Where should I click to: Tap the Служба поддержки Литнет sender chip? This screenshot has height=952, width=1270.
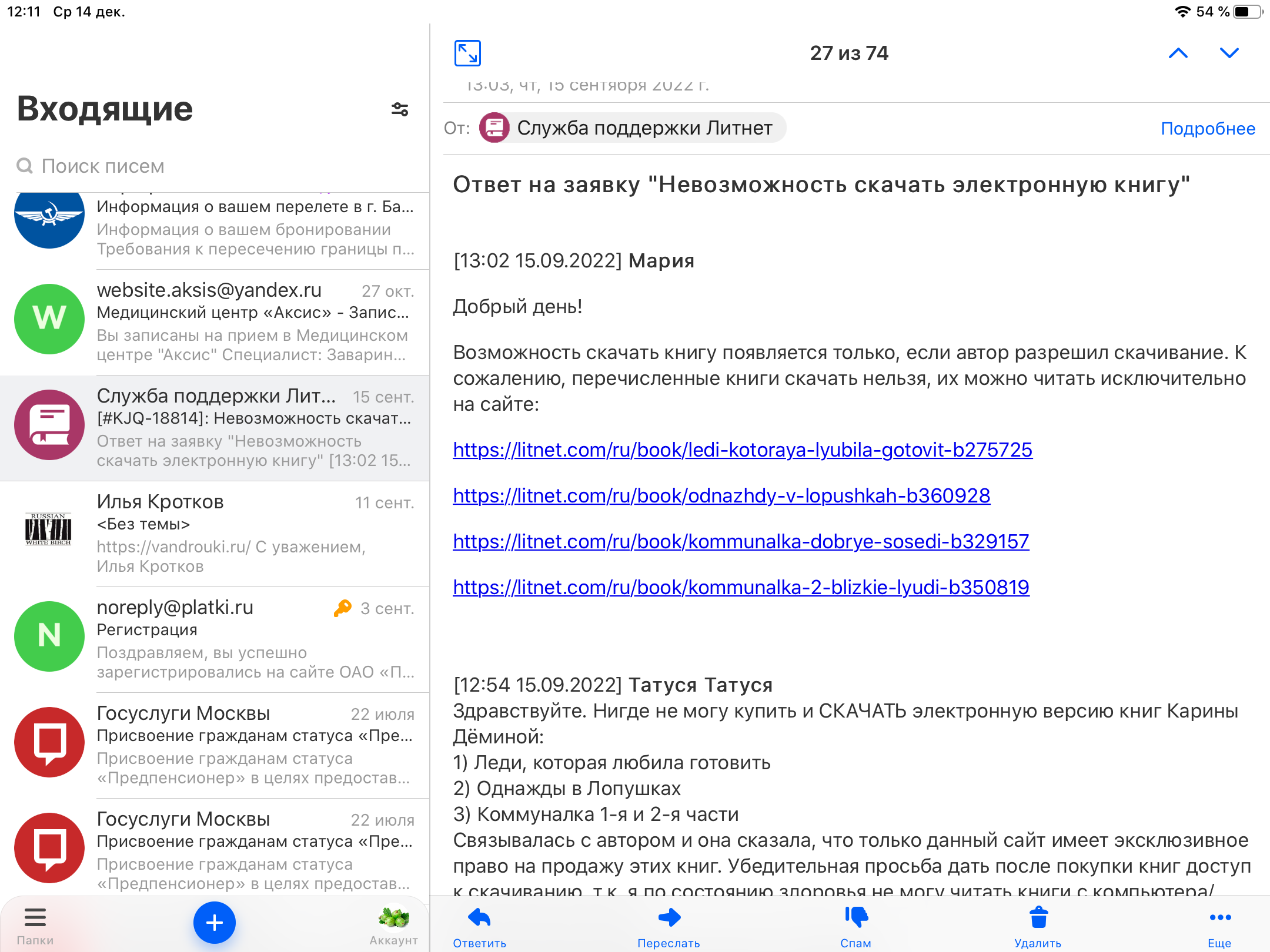pyautogui.click(x=632, y=128)
